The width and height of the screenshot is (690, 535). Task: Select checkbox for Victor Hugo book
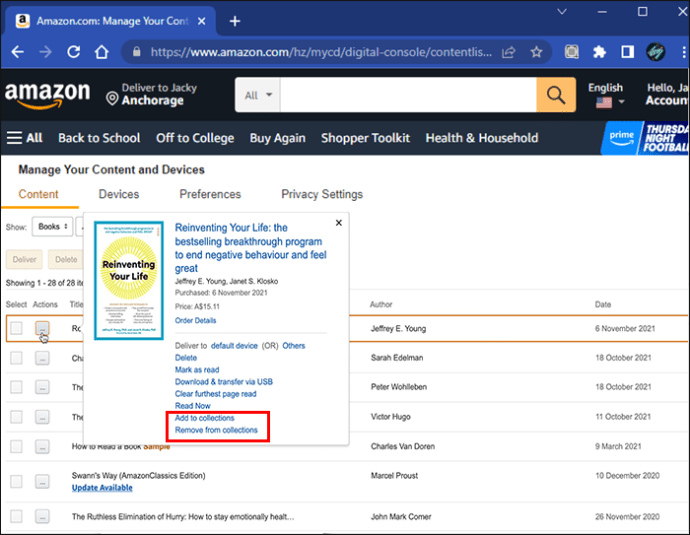click(16, 417)
